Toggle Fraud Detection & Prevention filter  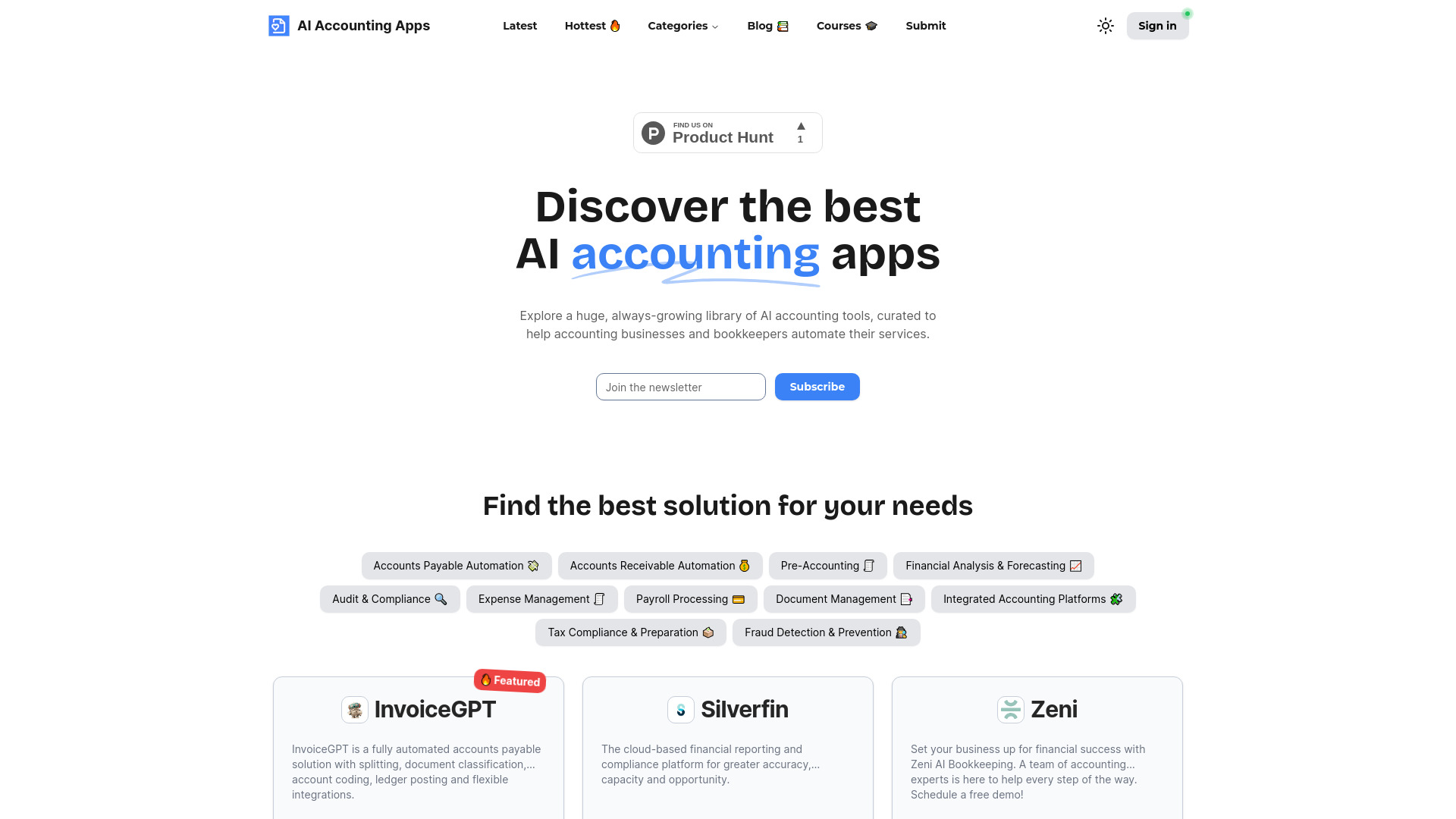click(826, 632)
